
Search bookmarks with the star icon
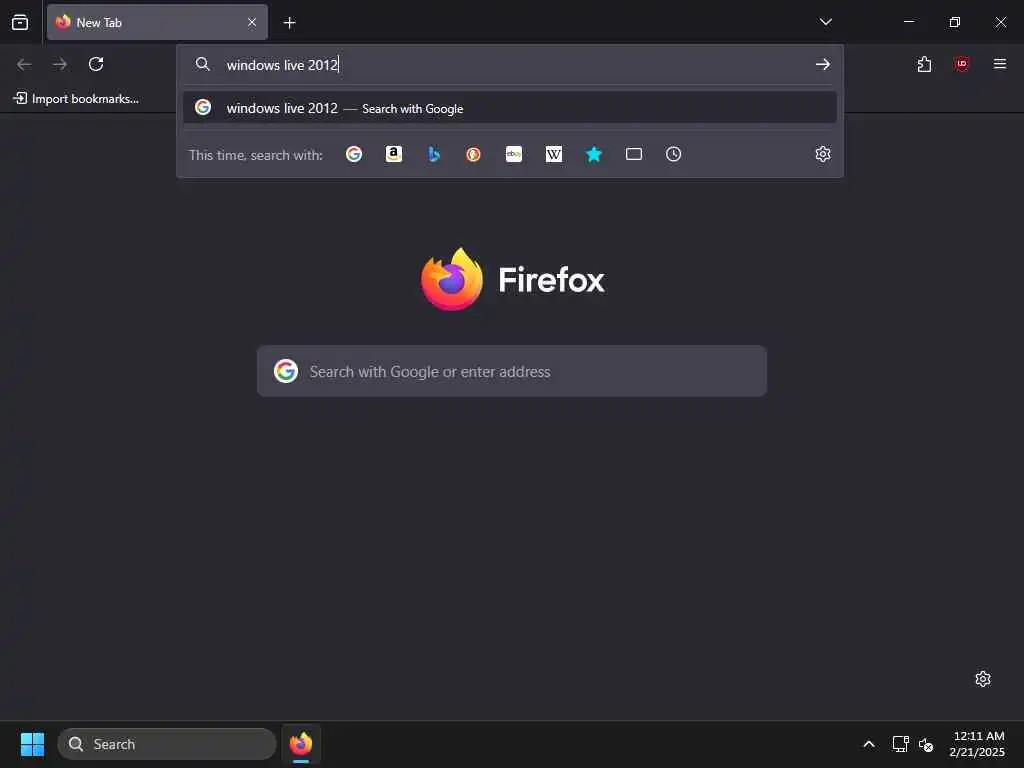pos(594,154)
